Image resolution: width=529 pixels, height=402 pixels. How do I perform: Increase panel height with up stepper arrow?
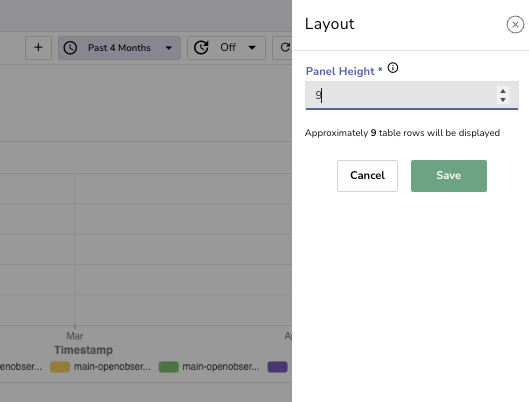[x=503, y=91]
